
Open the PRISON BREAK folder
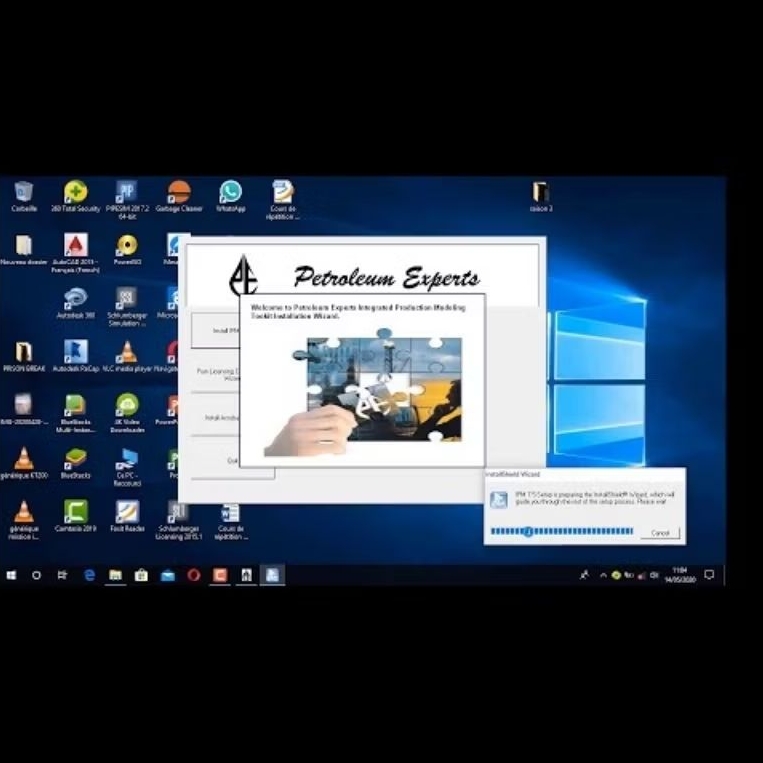(24, 356)
